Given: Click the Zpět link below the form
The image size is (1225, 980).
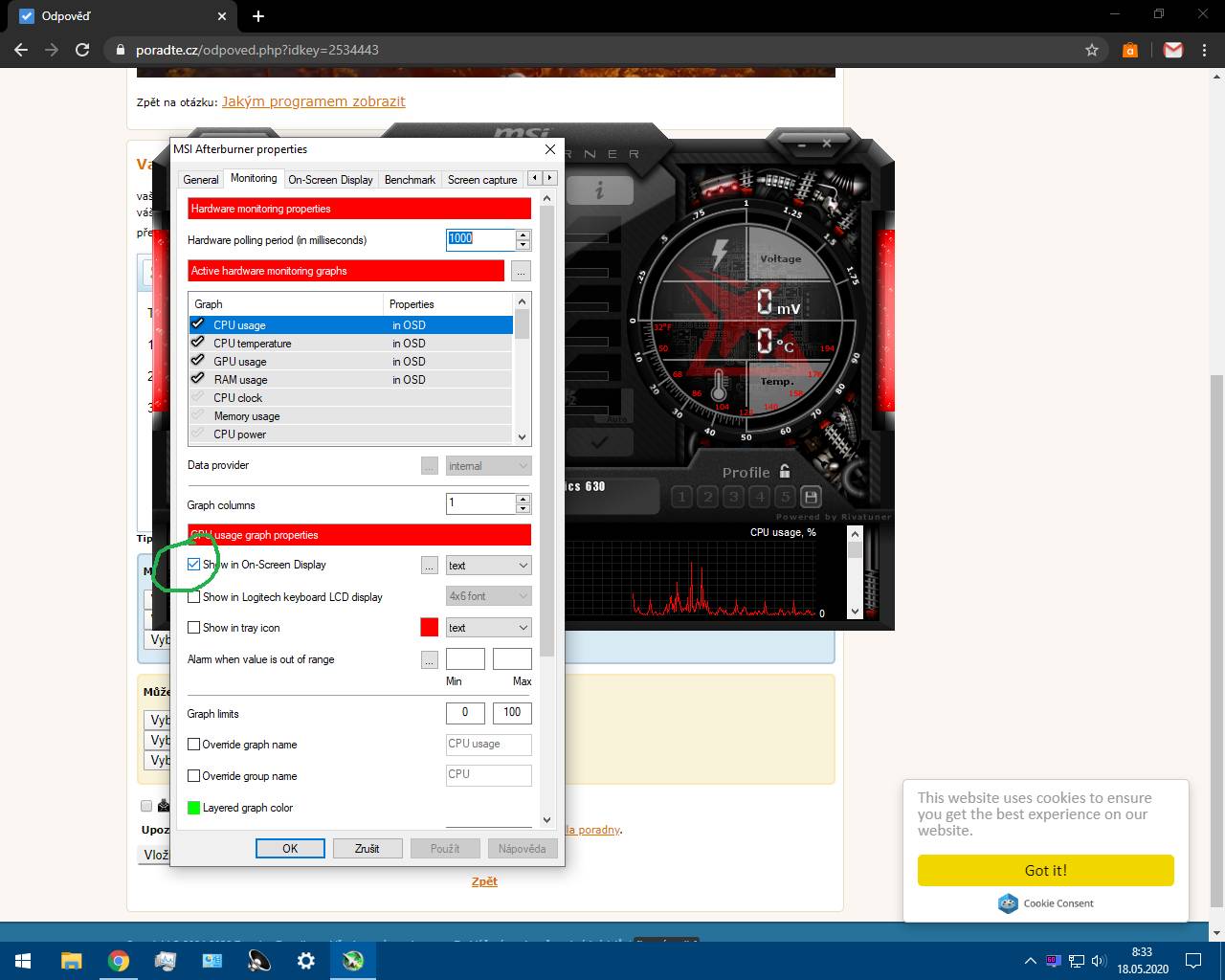Looking at the screenshot, I should (484, 881).
